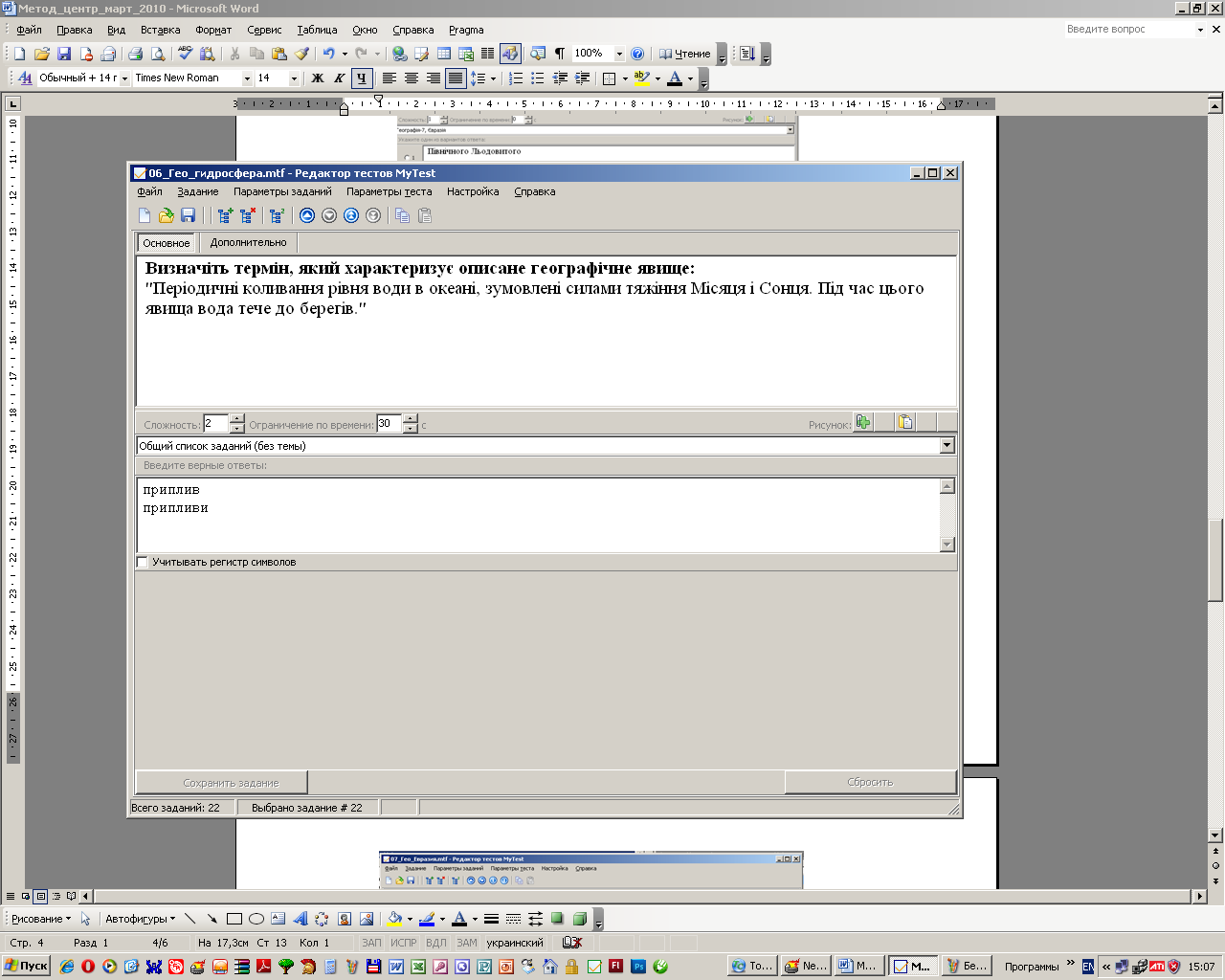Image resolution: width=1225 pixels, height=980 pixels.
Task: Click Программы taskbar toolbar label
Action: [1032, 967]
